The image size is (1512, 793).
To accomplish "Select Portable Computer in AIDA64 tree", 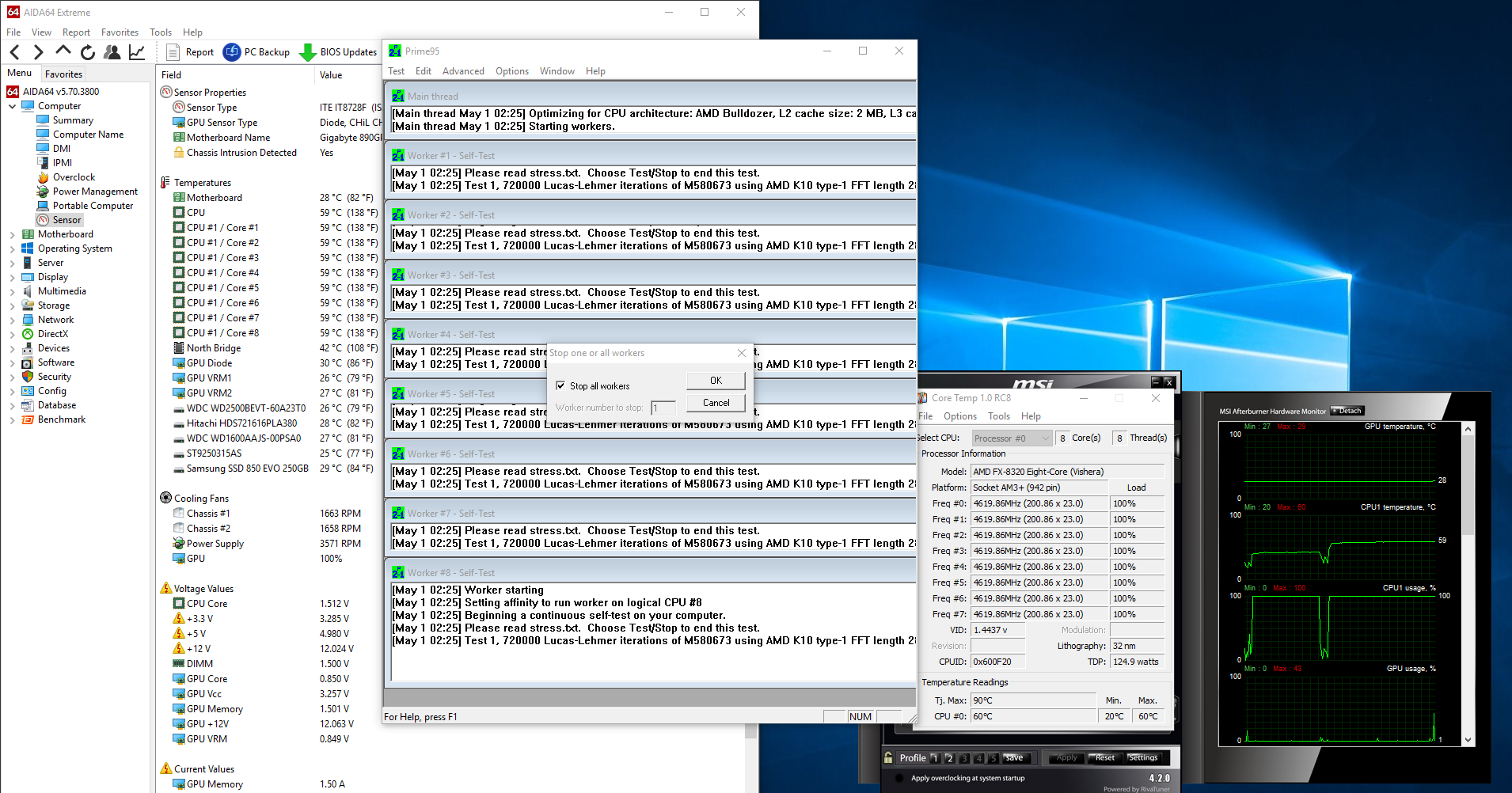I will 93,206.
